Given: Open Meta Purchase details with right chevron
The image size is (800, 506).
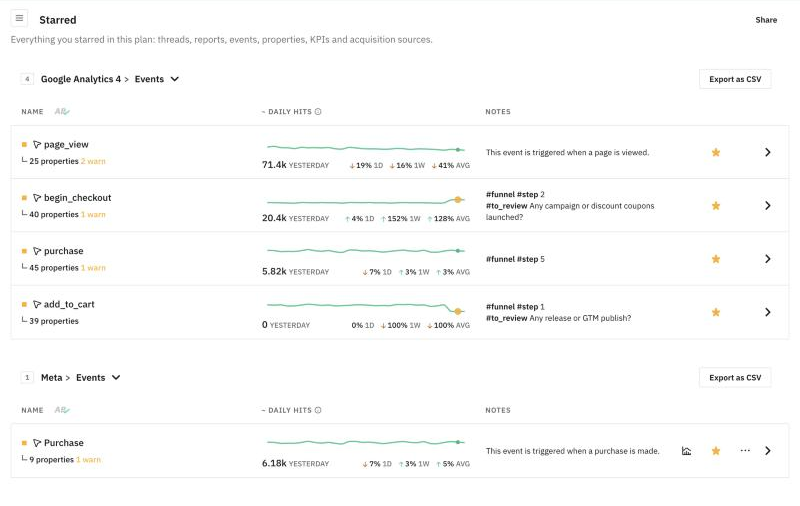Looking at the screenshot, I should point(767,451).
